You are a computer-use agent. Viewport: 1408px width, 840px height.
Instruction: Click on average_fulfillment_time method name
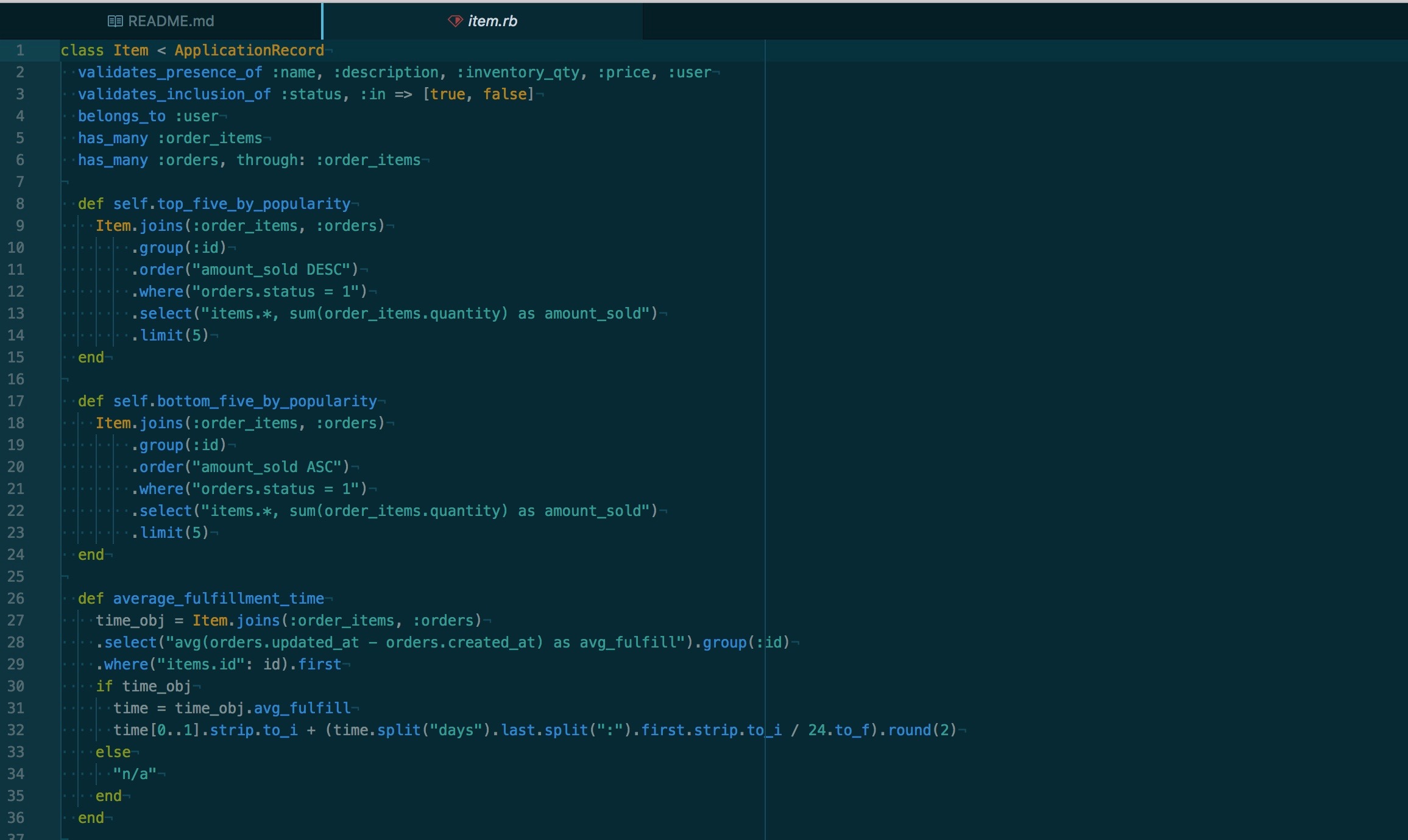218,599
